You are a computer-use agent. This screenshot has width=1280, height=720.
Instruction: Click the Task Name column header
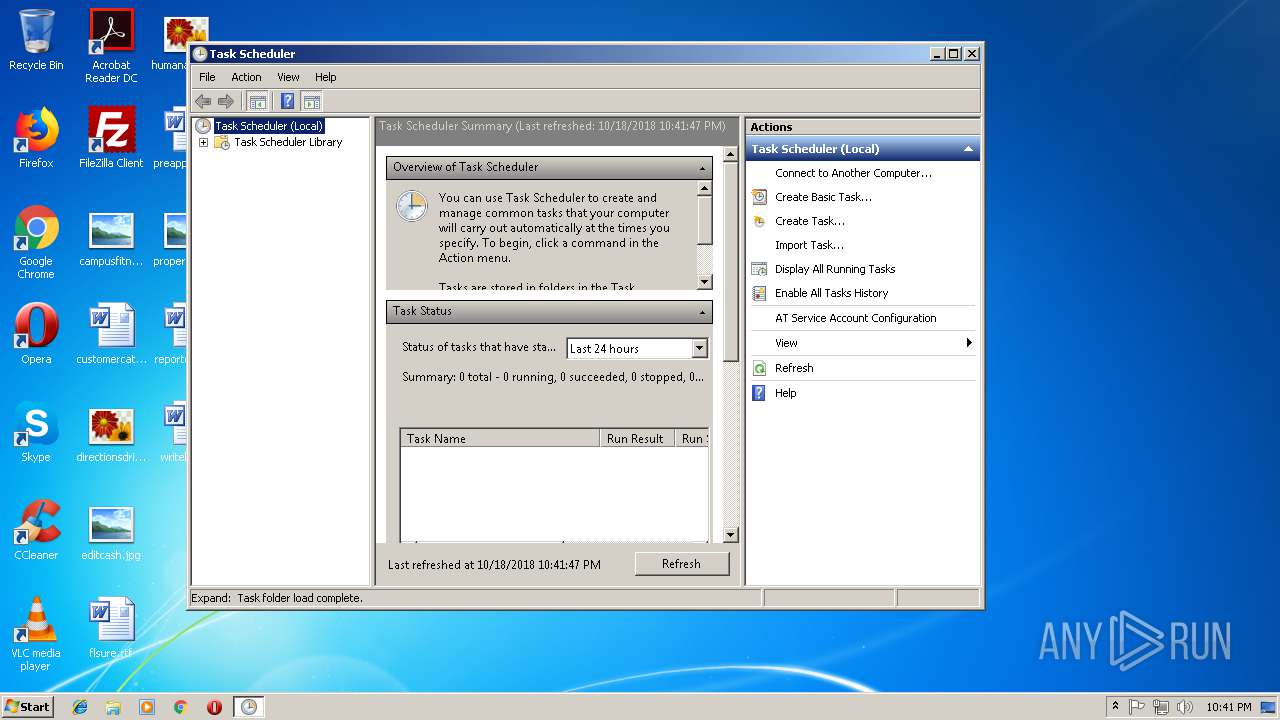pyautogui.click(x=500, y=438)
